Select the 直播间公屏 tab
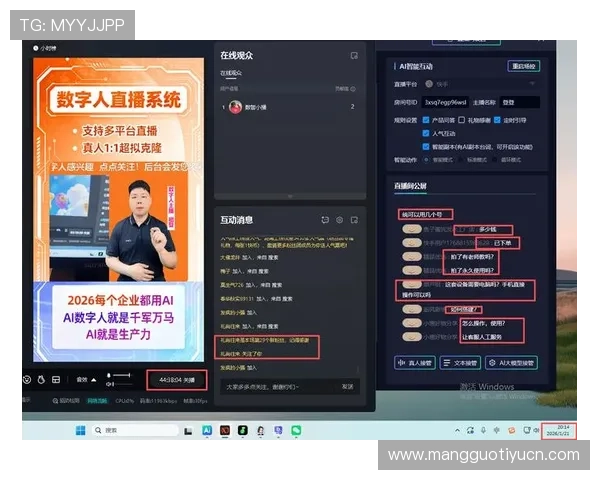Image resolution: width=600 pixels, height=480 pixels. 410,186
